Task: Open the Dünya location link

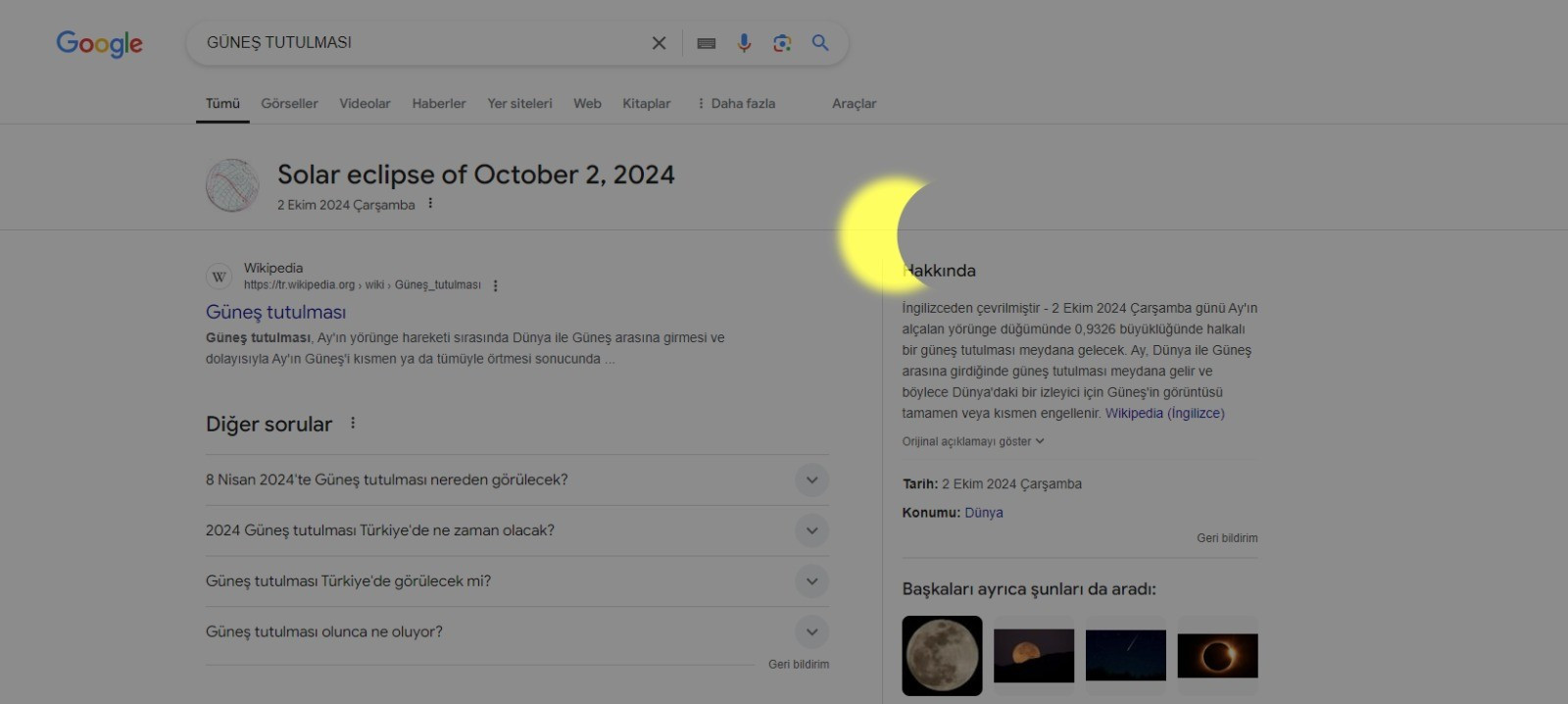Action: click(984, 512)
